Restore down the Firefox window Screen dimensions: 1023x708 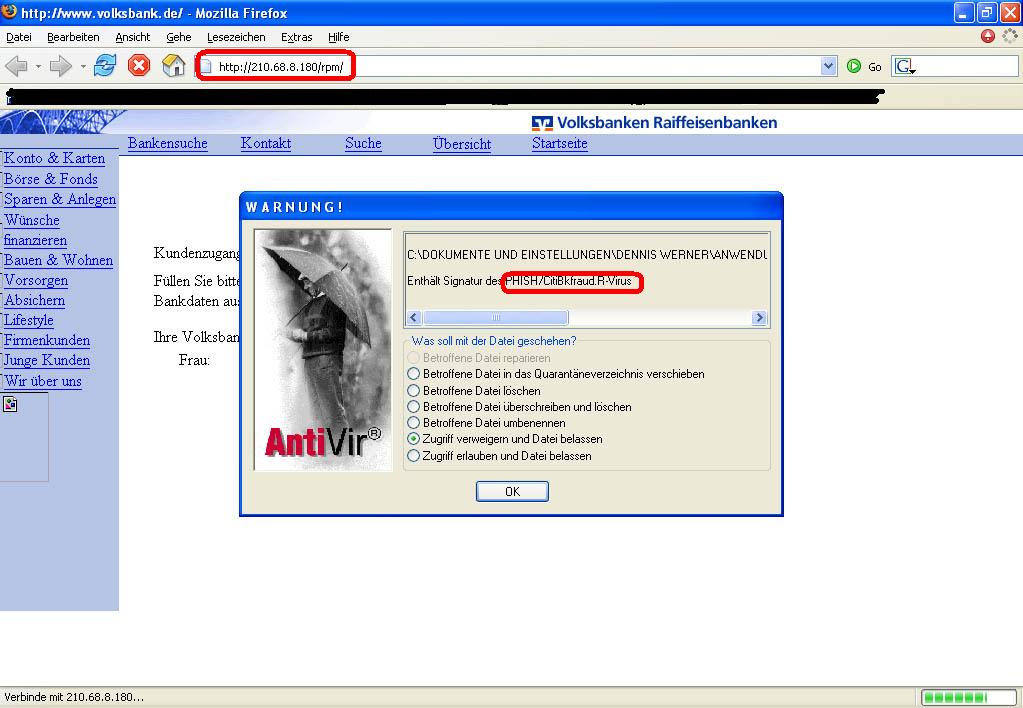pos(986,12)
